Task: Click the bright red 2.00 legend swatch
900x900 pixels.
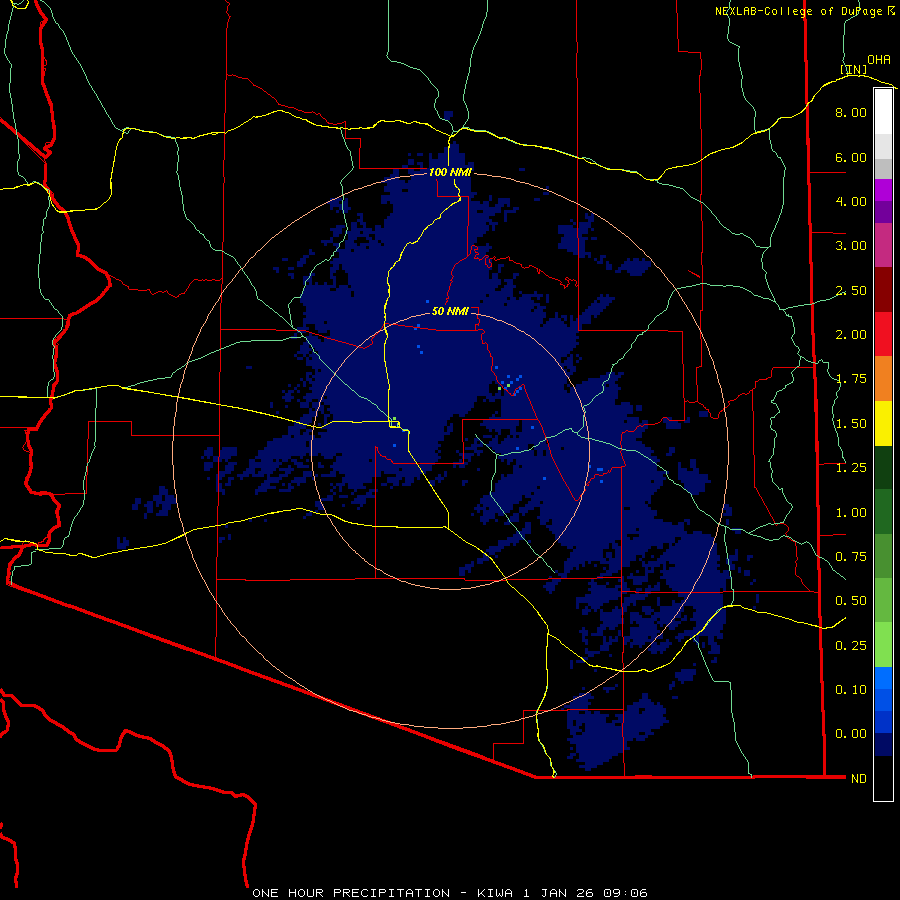Action: coord(883,334)
